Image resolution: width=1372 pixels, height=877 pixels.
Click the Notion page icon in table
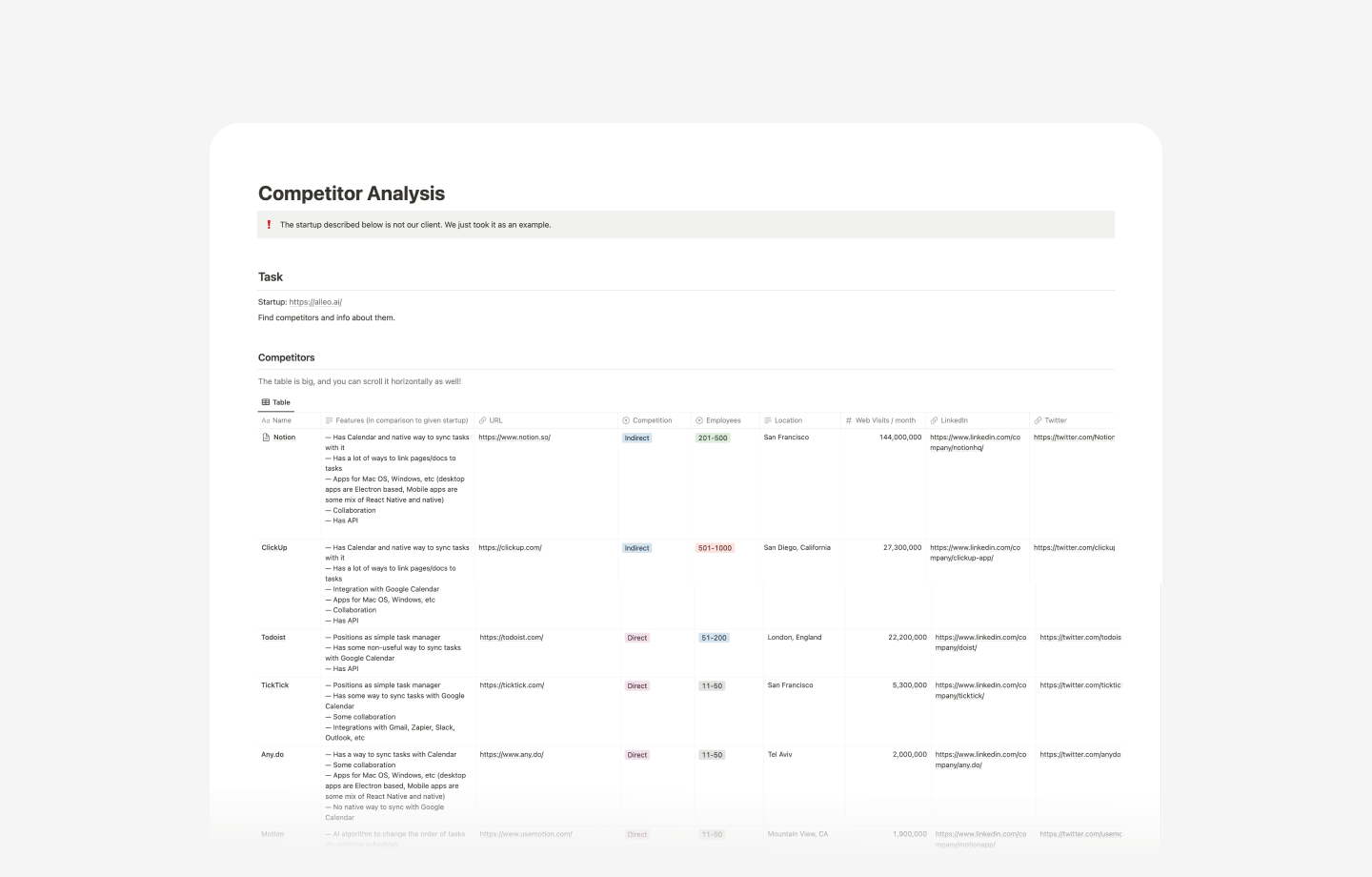point(266,438)
